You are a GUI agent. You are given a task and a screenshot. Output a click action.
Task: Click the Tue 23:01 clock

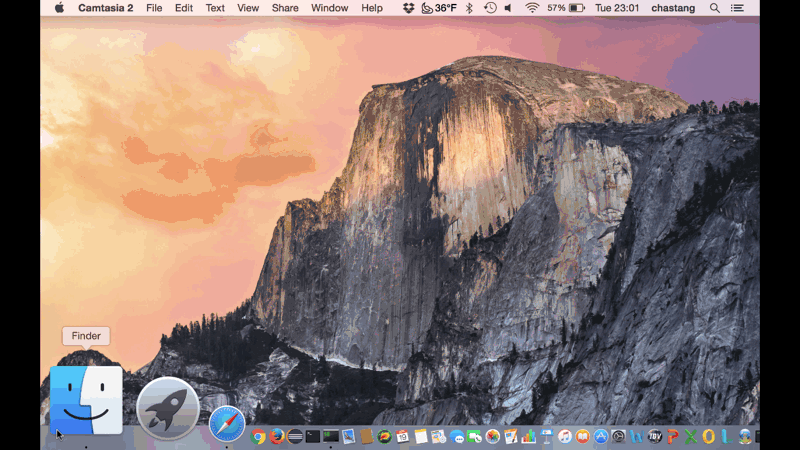pyautogui.click(x=617, y=8)
